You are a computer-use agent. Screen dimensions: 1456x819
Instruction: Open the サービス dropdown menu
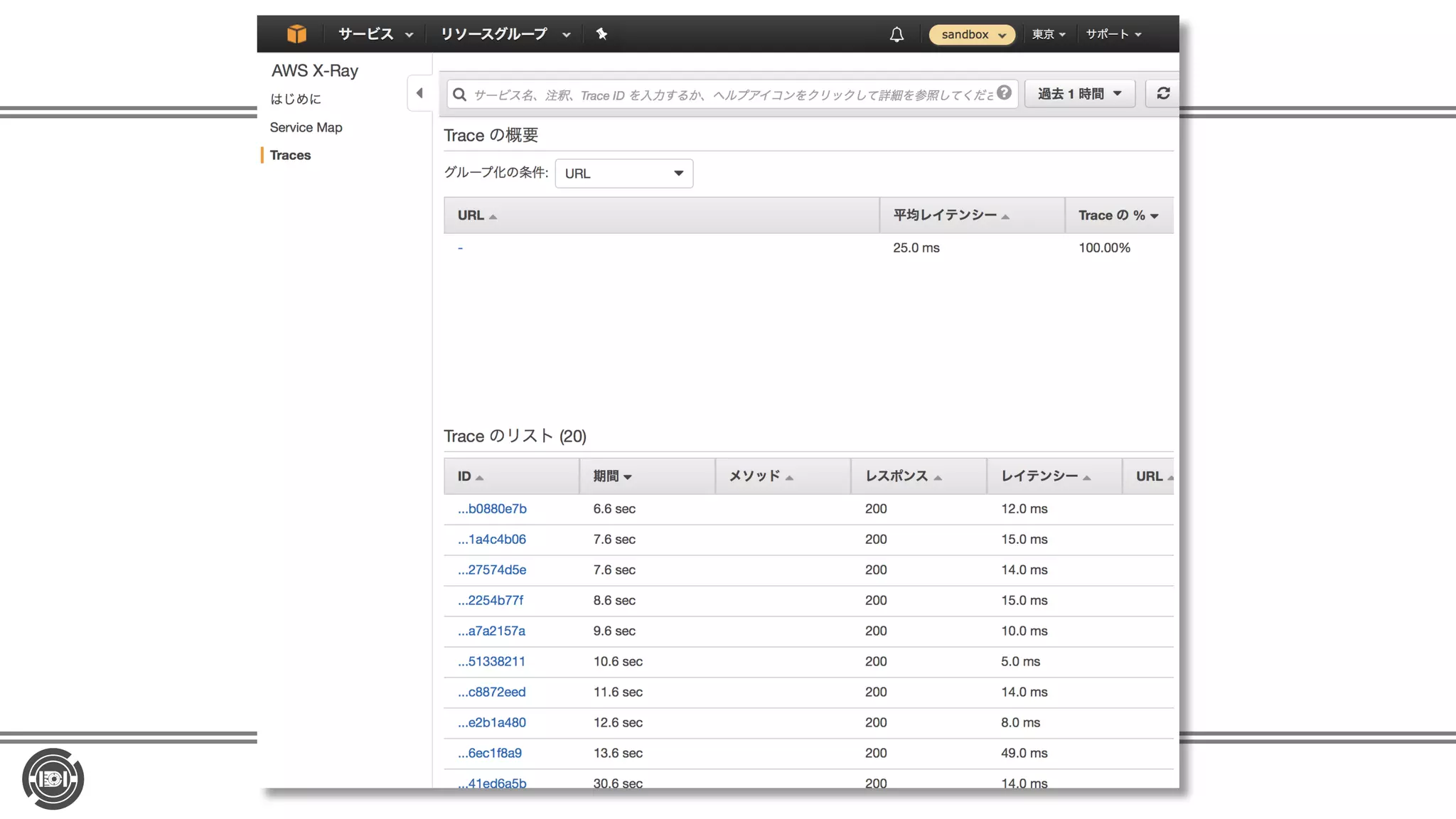pyautogui.click(x=375, y=33)
